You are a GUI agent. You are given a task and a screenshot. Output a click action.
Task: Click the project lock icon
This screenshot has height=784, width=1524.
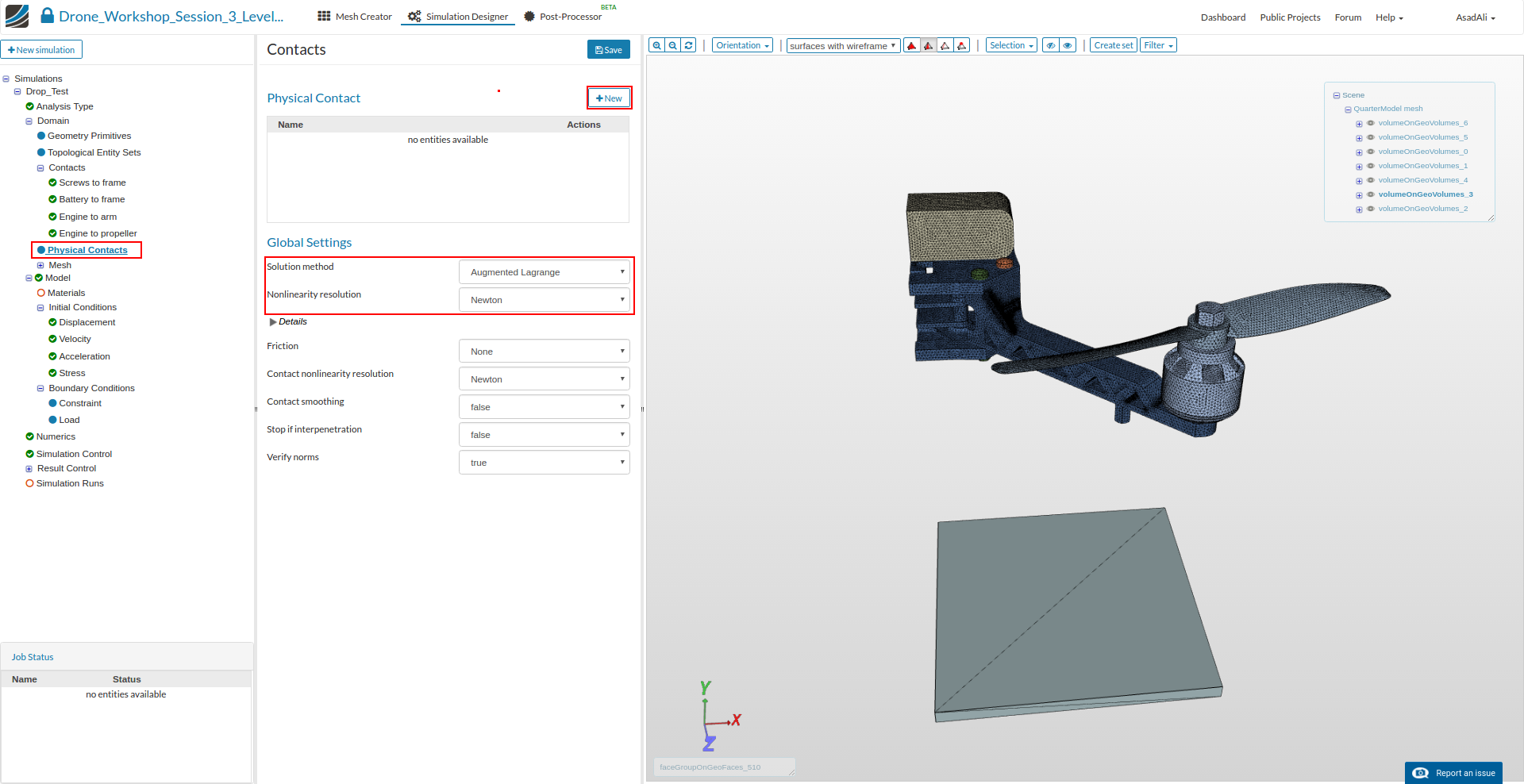coord(48,16)
